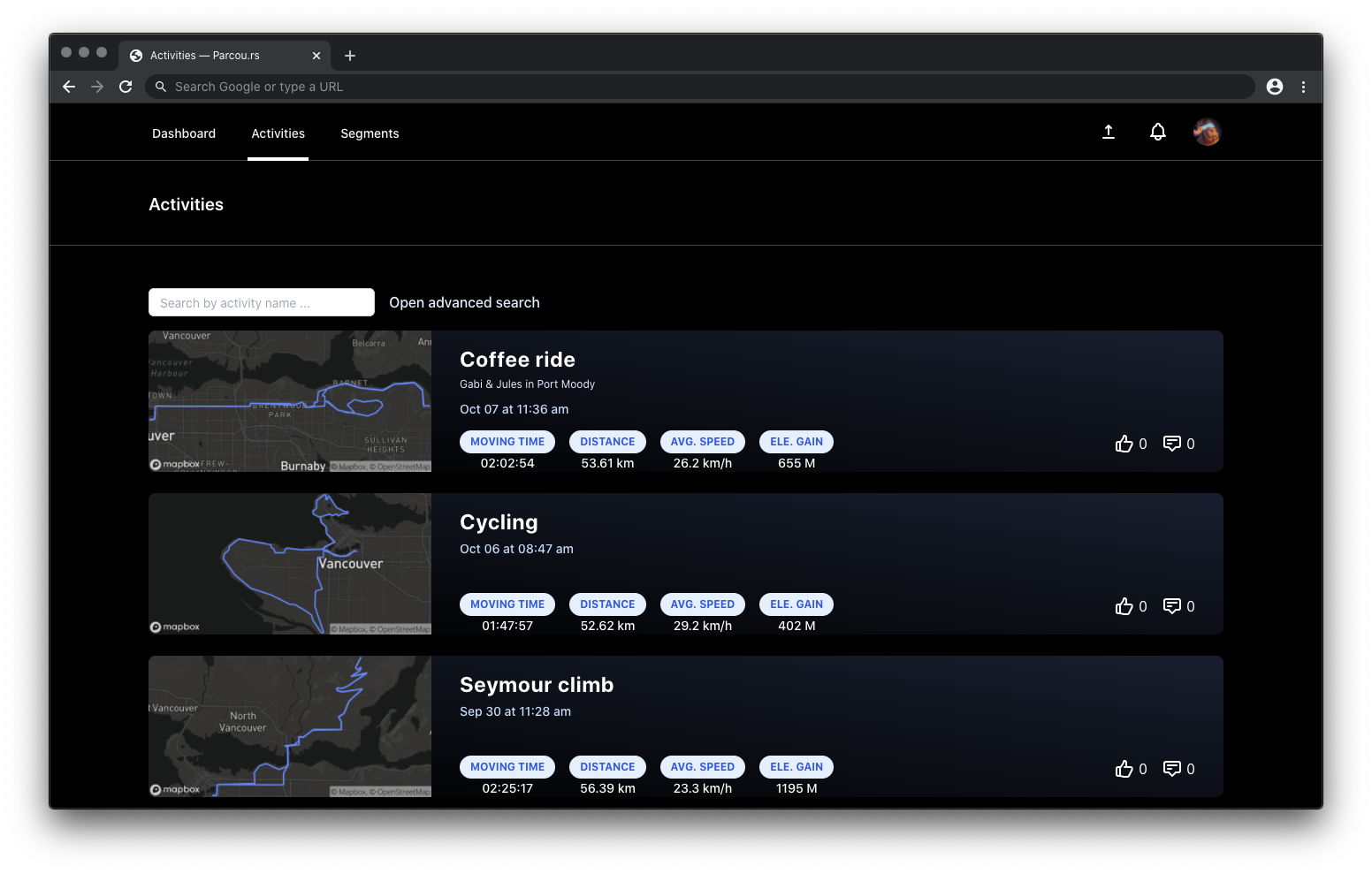Open the user profile avatar menu
Viewport: 1372px width, 874px height.
point(1207,132)
